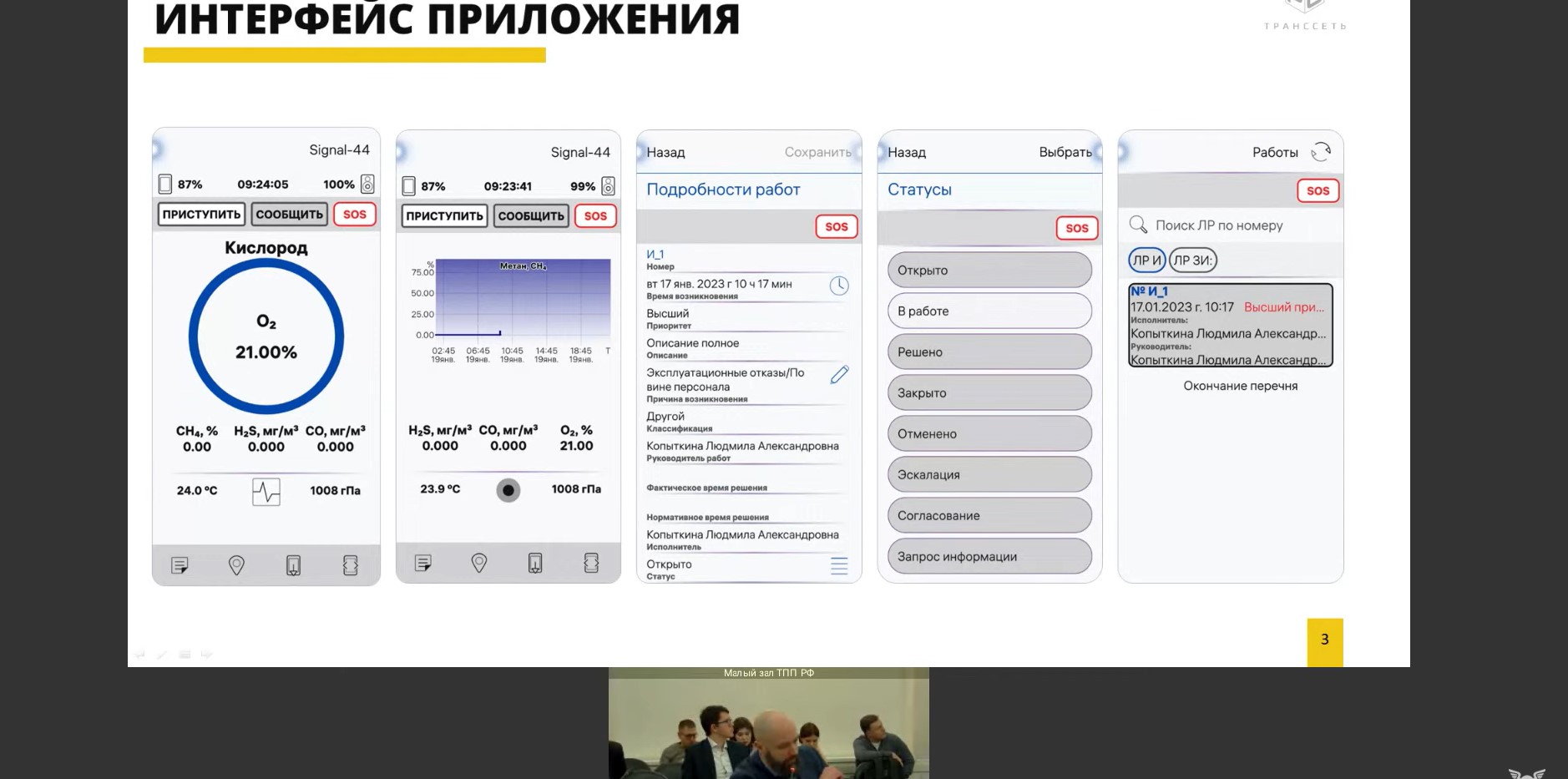The height and width of the screenshot is (779, 1568).
Task: Select the Согласование status
Action: tap(989, 516)
